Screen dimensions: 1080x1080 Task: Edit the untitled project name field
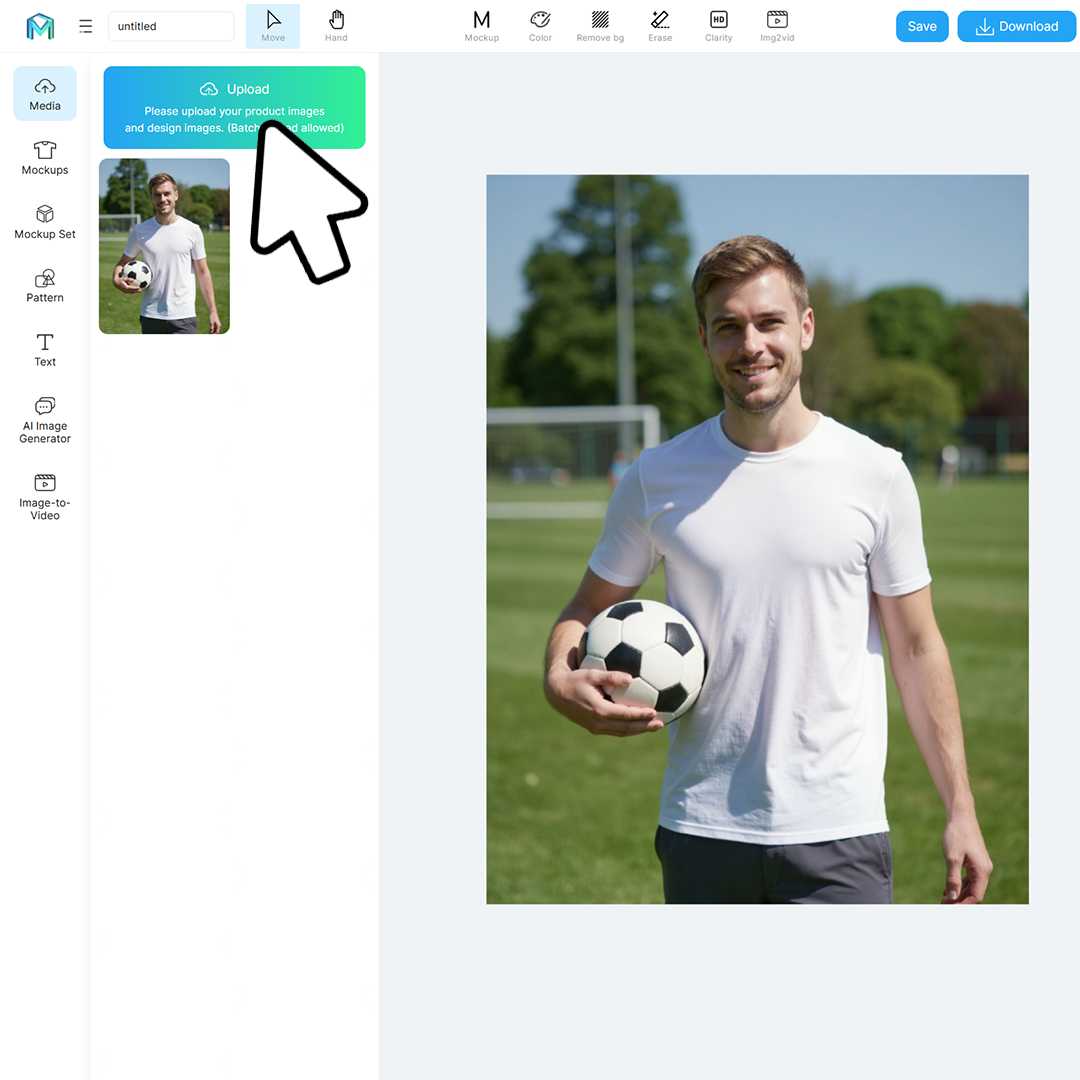[171, 26]
